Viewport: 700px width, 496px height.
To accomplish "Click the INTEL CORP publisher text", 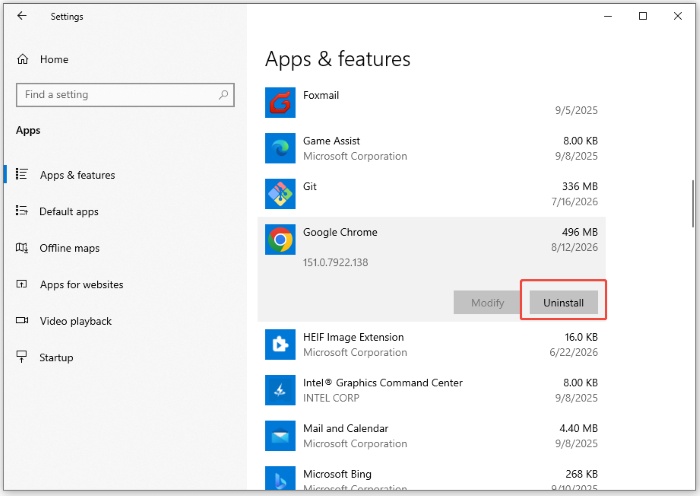I will pyautogui.click(x=331, y=398).
